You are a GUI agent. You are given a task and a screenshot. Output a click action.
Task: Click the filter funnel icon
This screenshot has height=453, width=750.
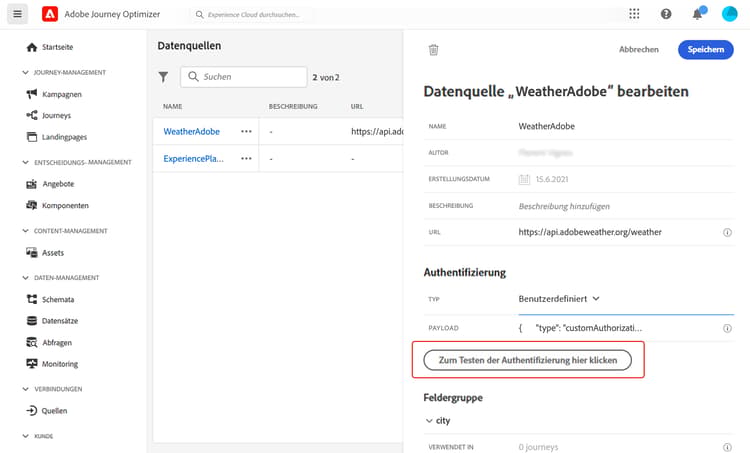[163, 77]
